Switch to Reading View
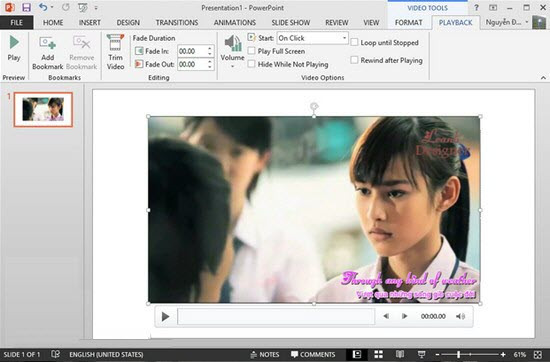550x362 pixels. pyautogui.click(x=400, y=354)
